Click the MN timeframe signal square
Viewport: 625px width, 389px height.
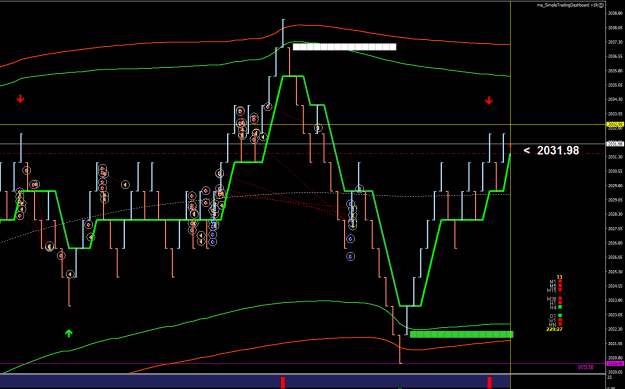tap(560, 324)
